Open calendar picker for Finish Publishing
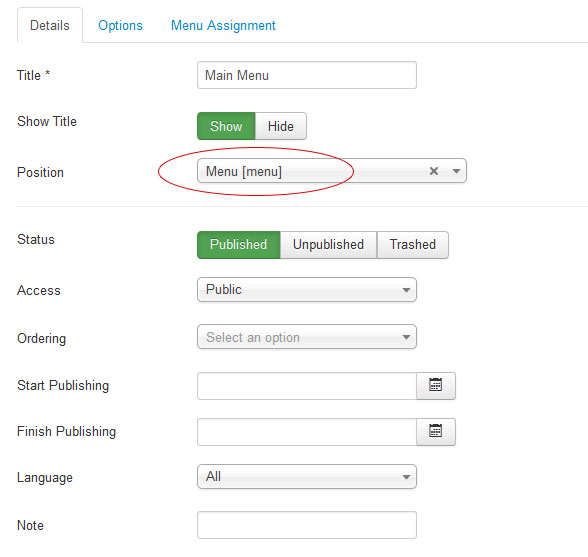Viewport: 588px width, 557px height. point(436,432)
